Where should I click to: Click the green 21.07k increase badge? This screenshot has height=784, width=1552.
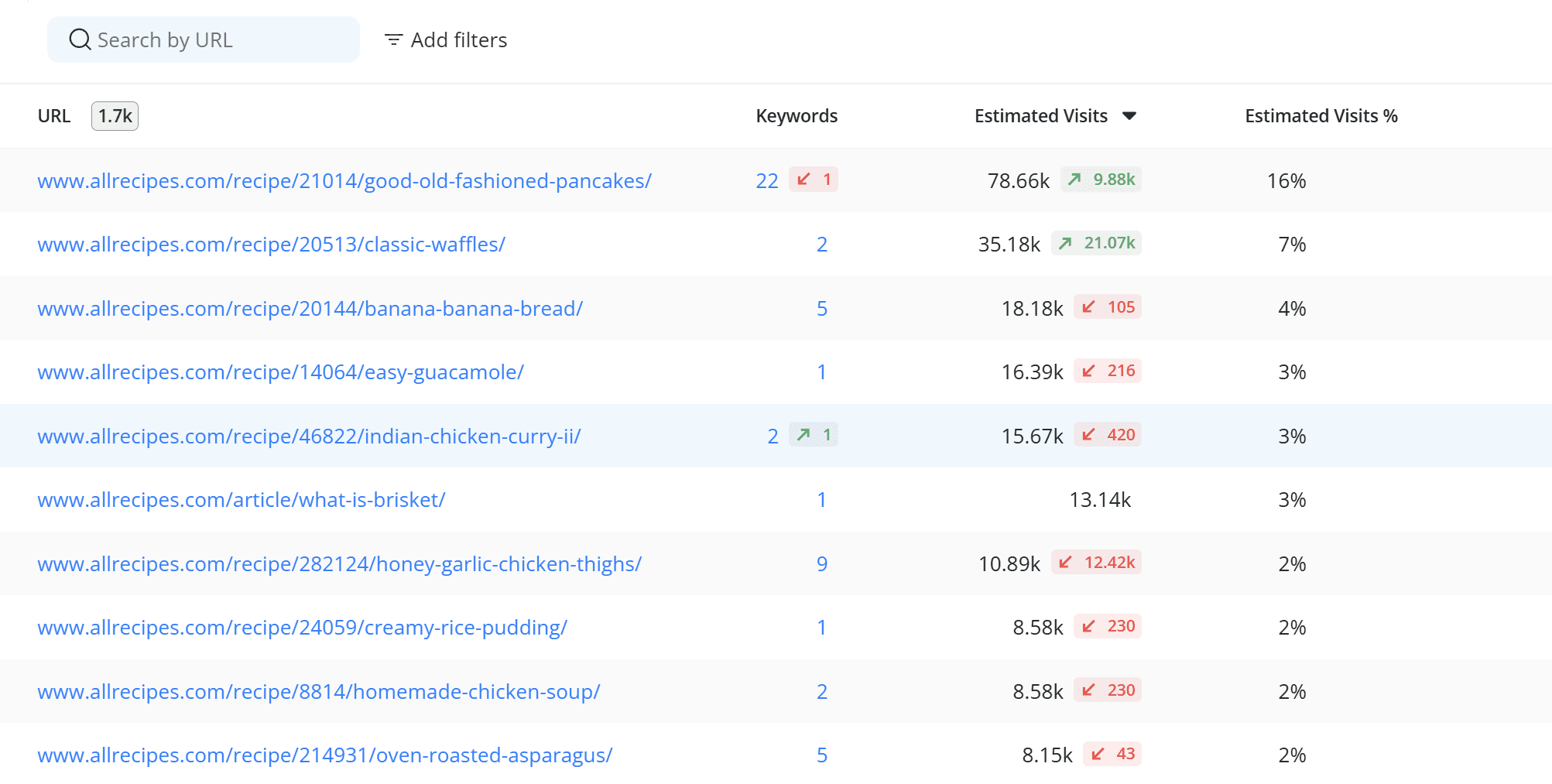(x=1096, y=243)
